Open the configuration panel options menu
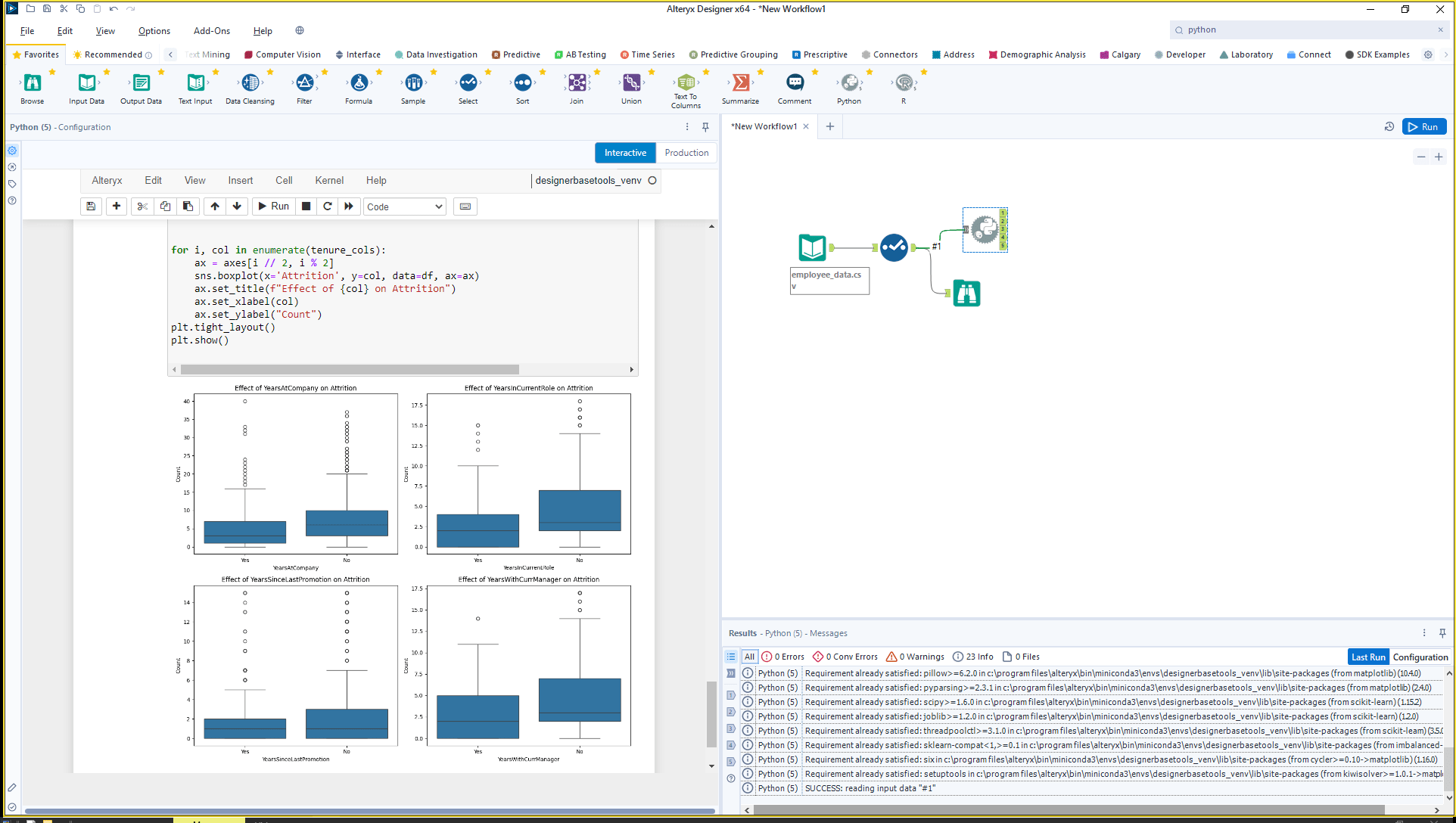Screen dimensions: 1456x823 (686, 127)
